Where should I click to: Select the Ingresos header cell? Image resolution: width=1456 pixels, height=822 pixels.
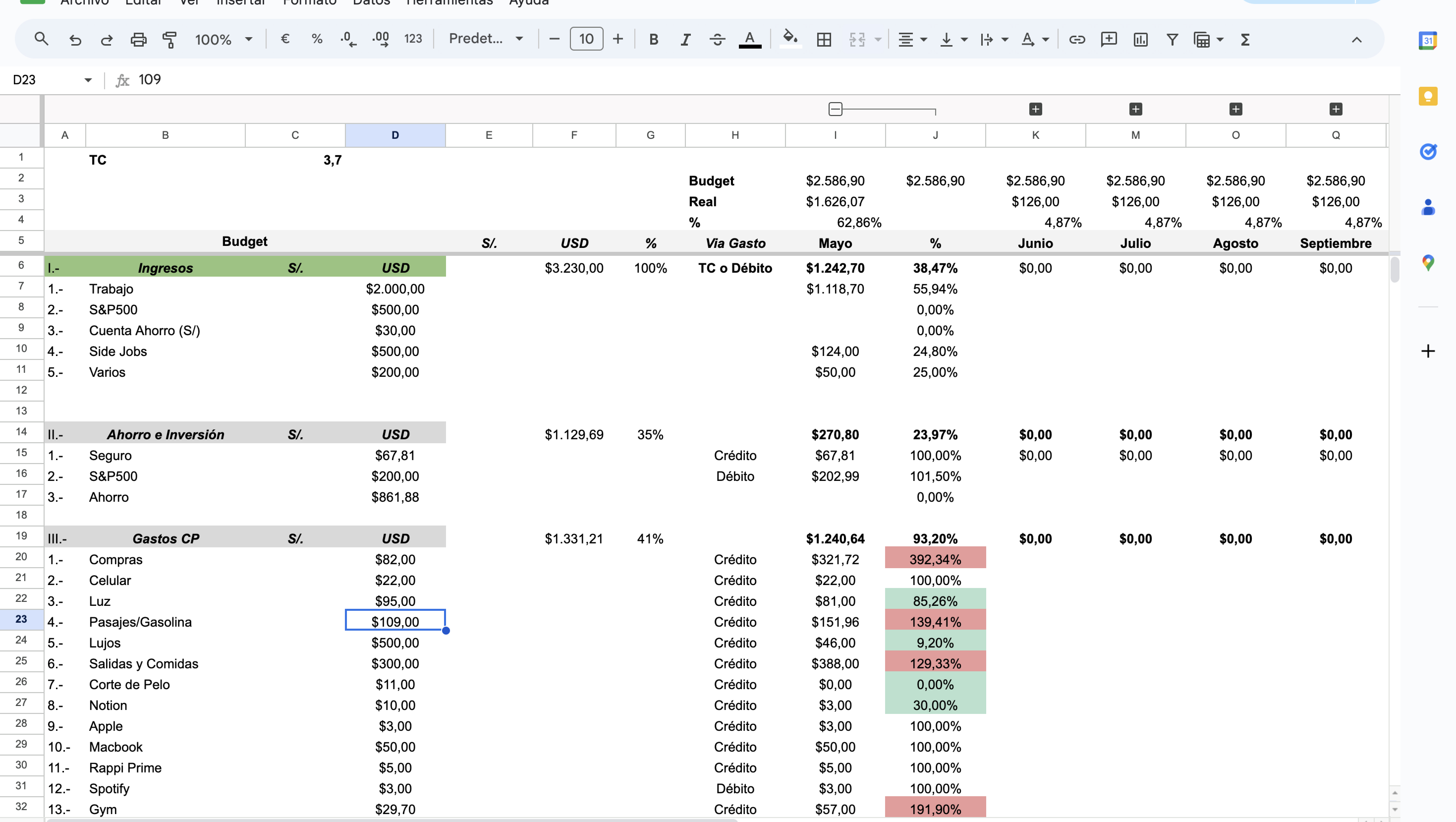pos(165,267)
